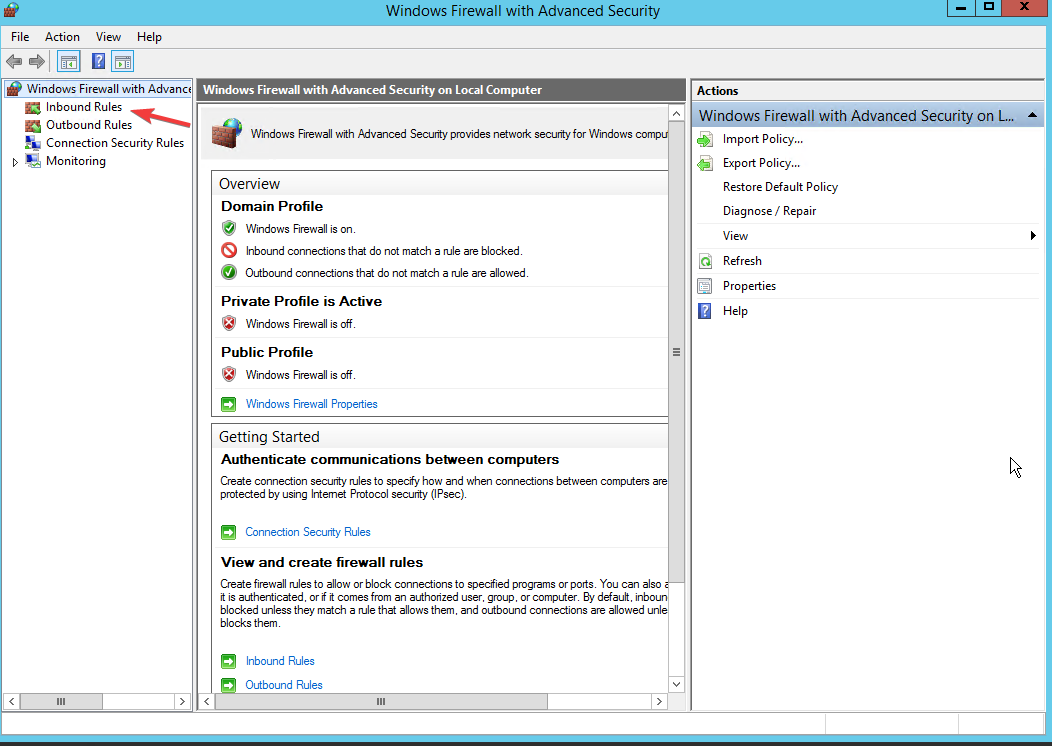Viewport: 1052px width, 746px height.
Task: Toggle Show/Hide Action Pane toolbar icon
Action: coord(123,62)
